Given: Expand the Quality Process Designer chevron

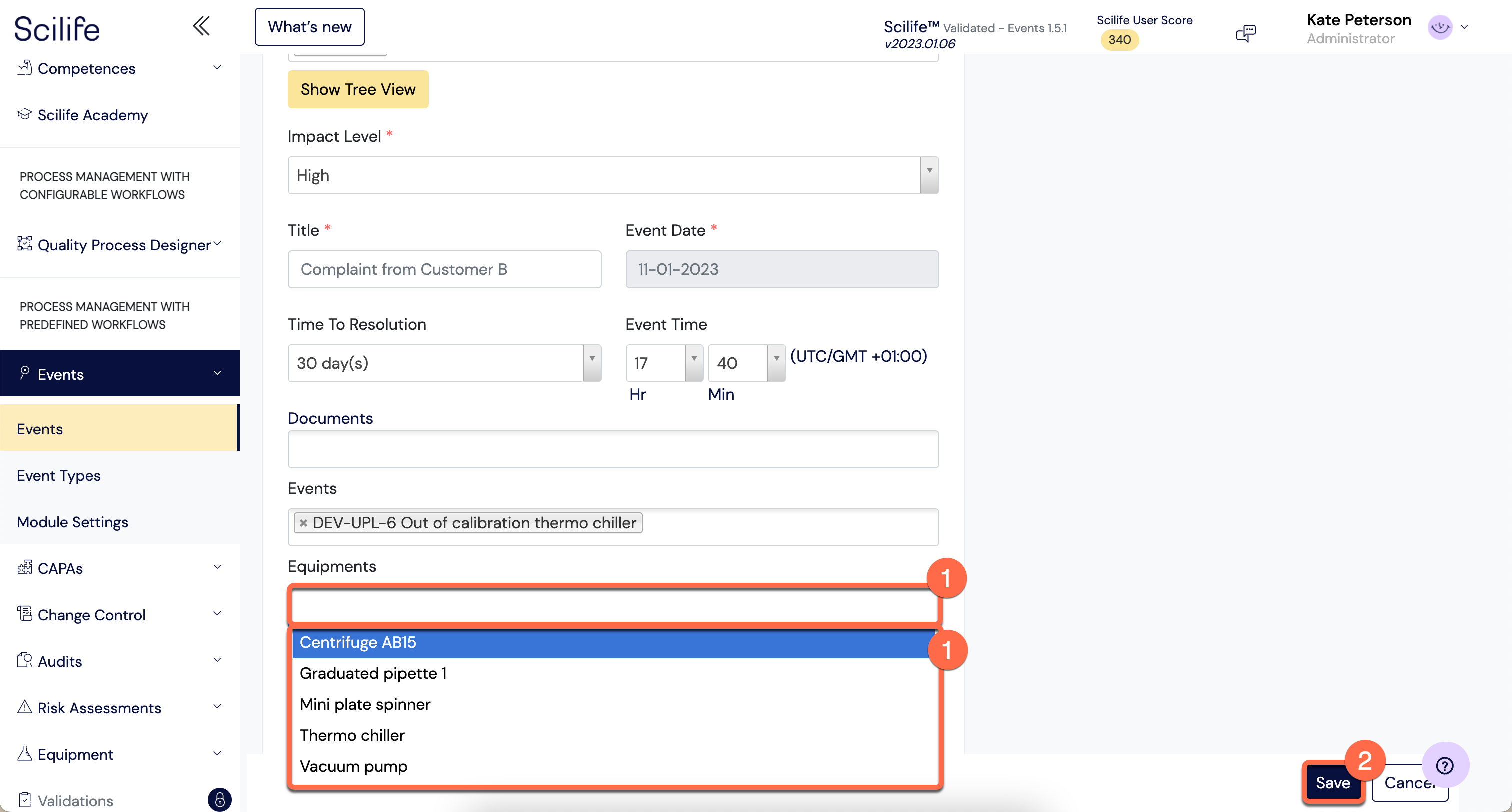Looking at the screenshot, I should (217, 243).
